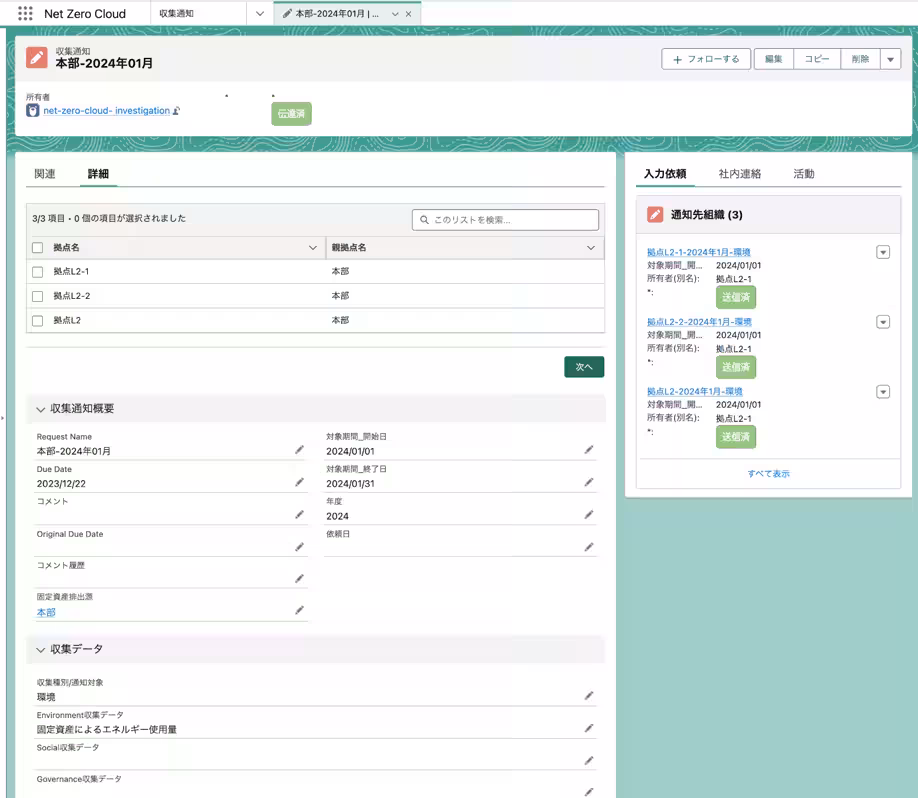Check the box for 拠点L2-2 row
Screen dimensions: 918x798
37,296
